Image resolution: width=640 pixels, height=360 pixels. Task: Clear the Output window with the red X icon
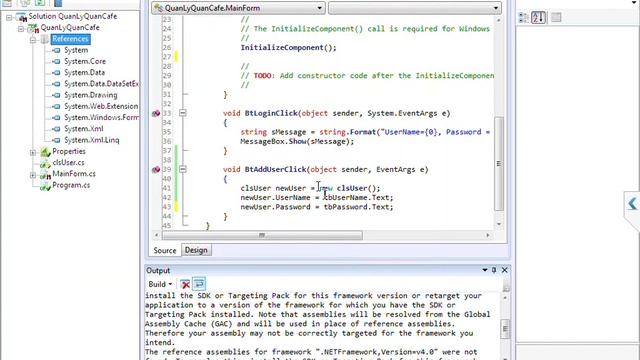pyautogui.click(x=185, y=284)
